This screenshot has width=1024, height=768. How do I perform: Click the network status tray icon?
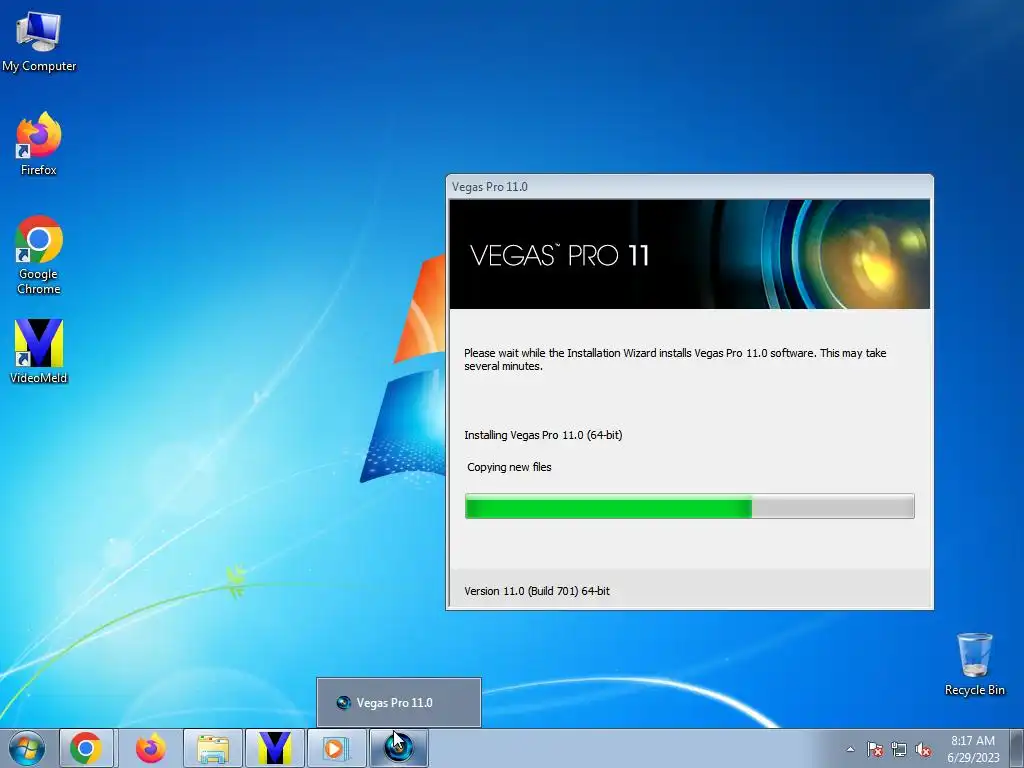[899, 749]
